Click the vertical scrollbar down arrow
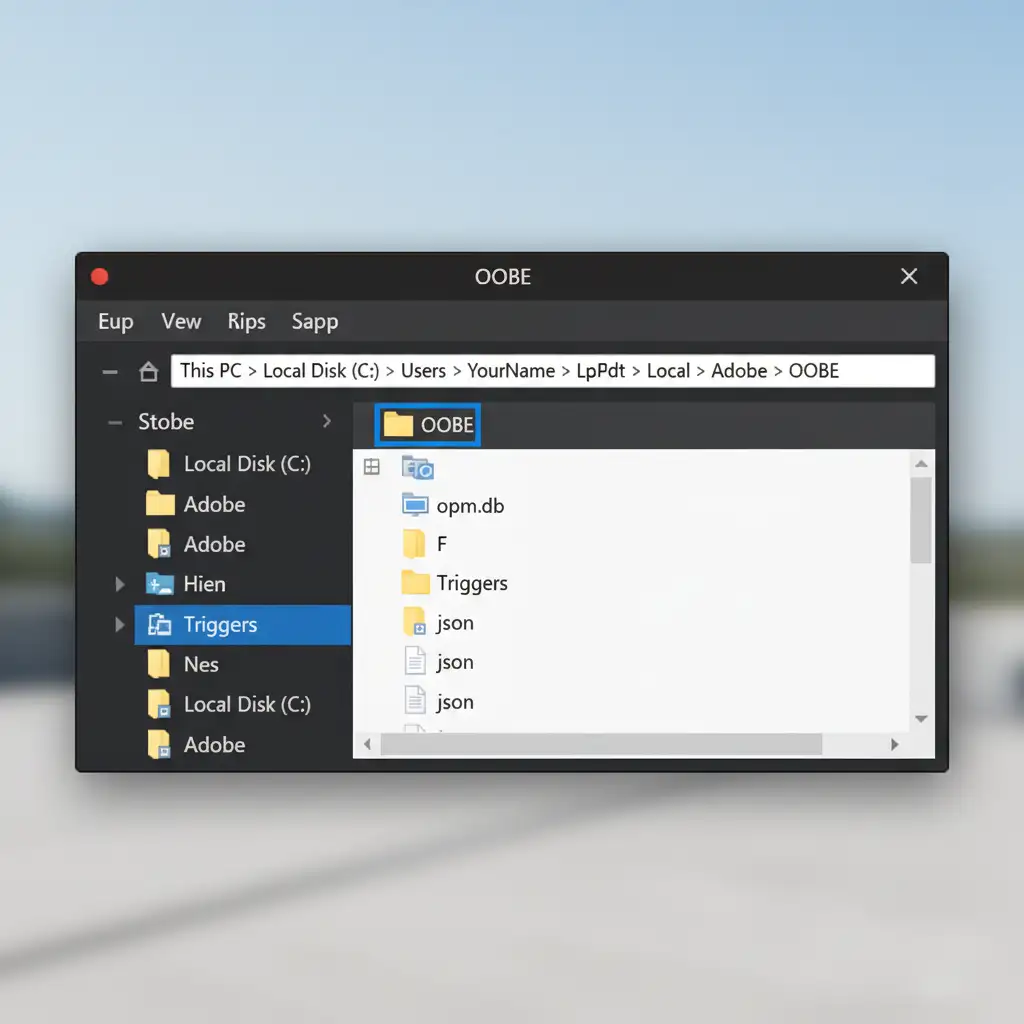The height and width of the screenshot is (1024, 1024). 921,719
